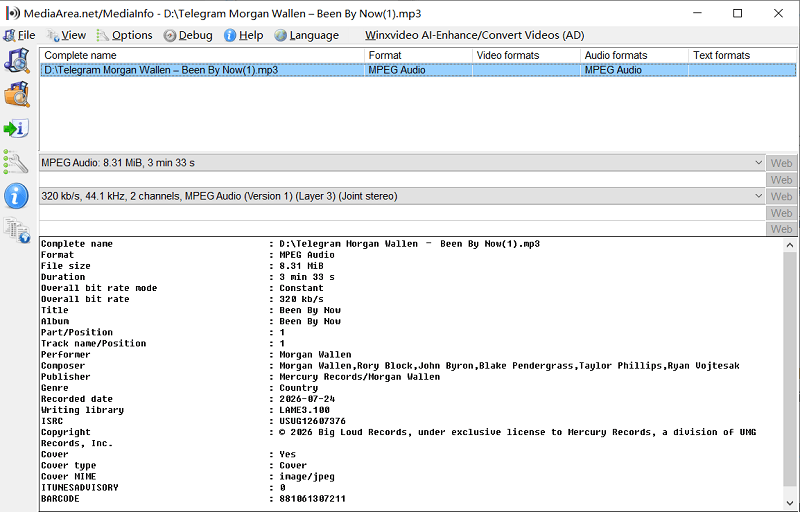Click the Web button beside the 320 kb/s dropdown

[781, 196]
